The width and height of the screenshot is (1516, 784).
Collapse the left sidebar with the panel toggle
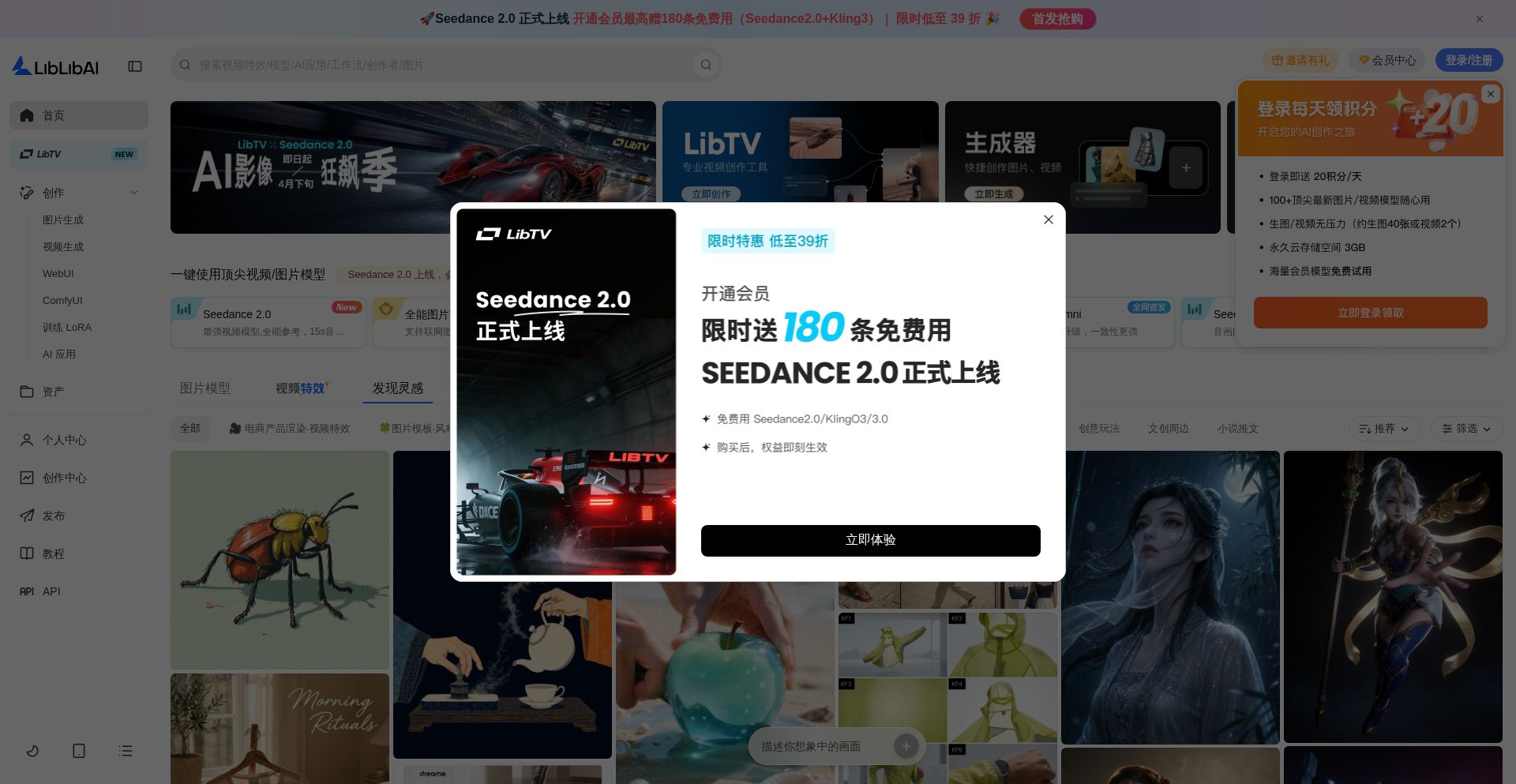134,66
